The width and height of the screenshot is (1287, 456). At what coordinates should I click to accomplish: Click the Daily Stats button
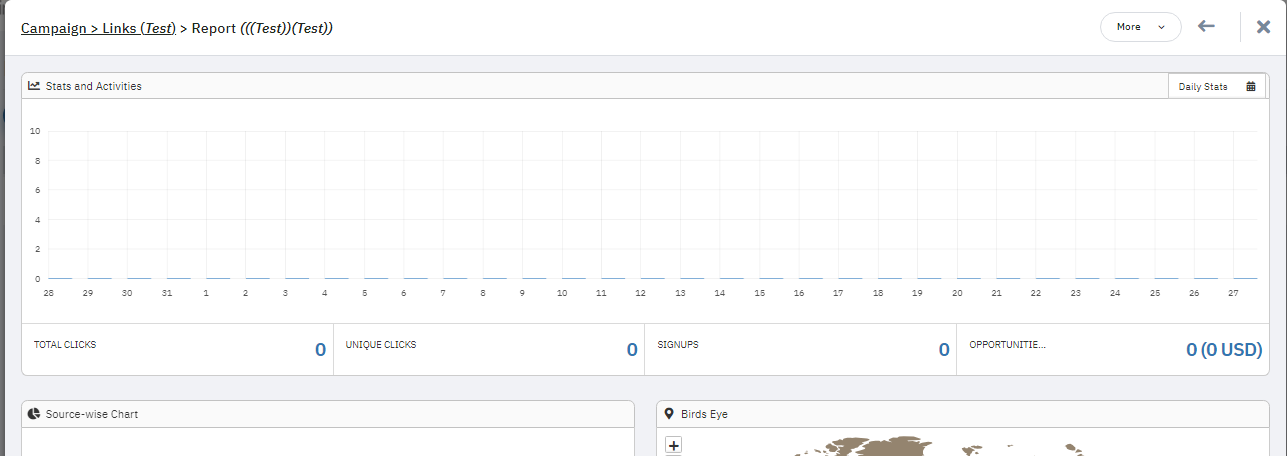(1217, 86)
